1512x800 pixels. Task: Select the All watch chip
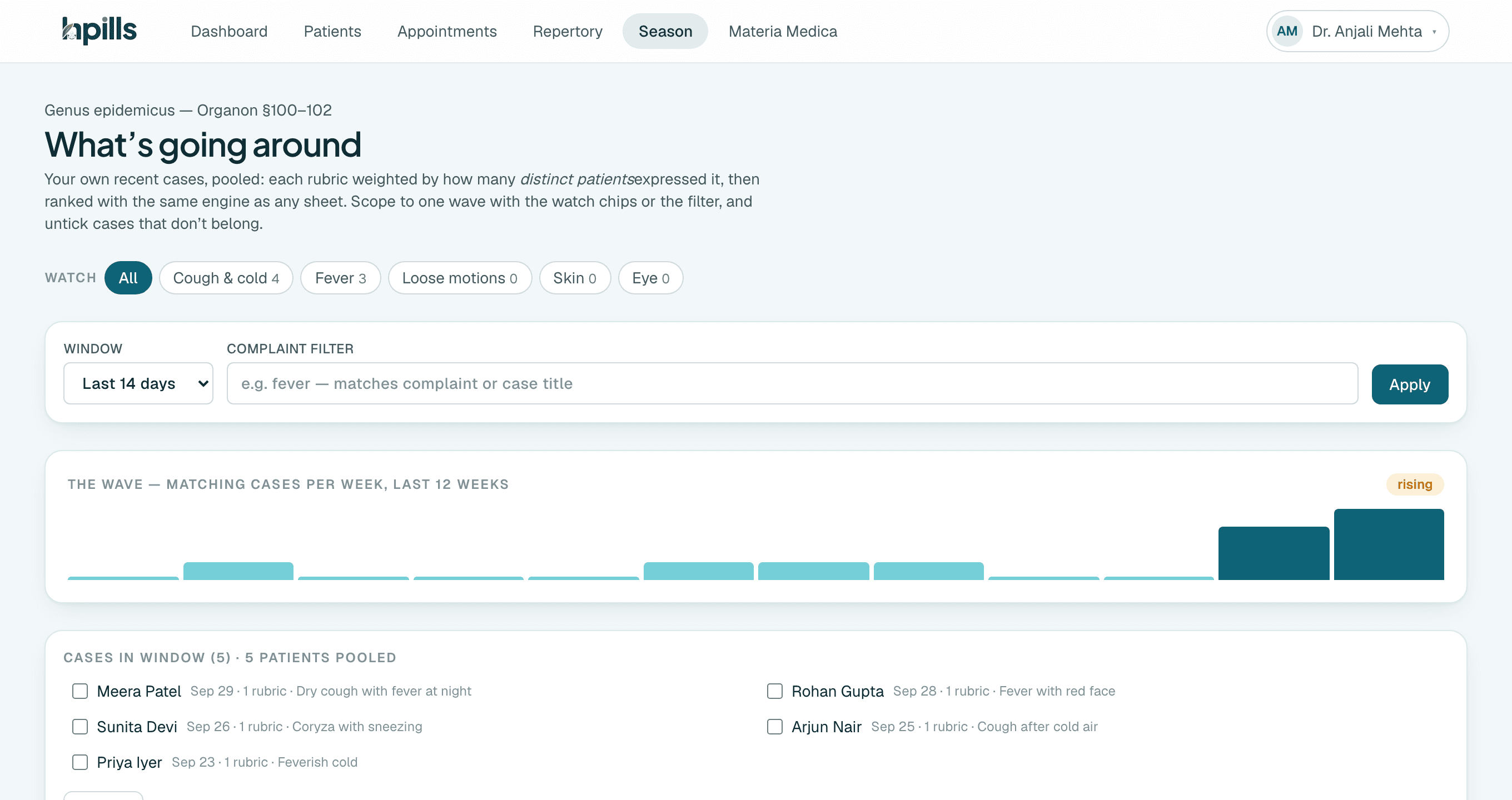click(x=128, y=277)
